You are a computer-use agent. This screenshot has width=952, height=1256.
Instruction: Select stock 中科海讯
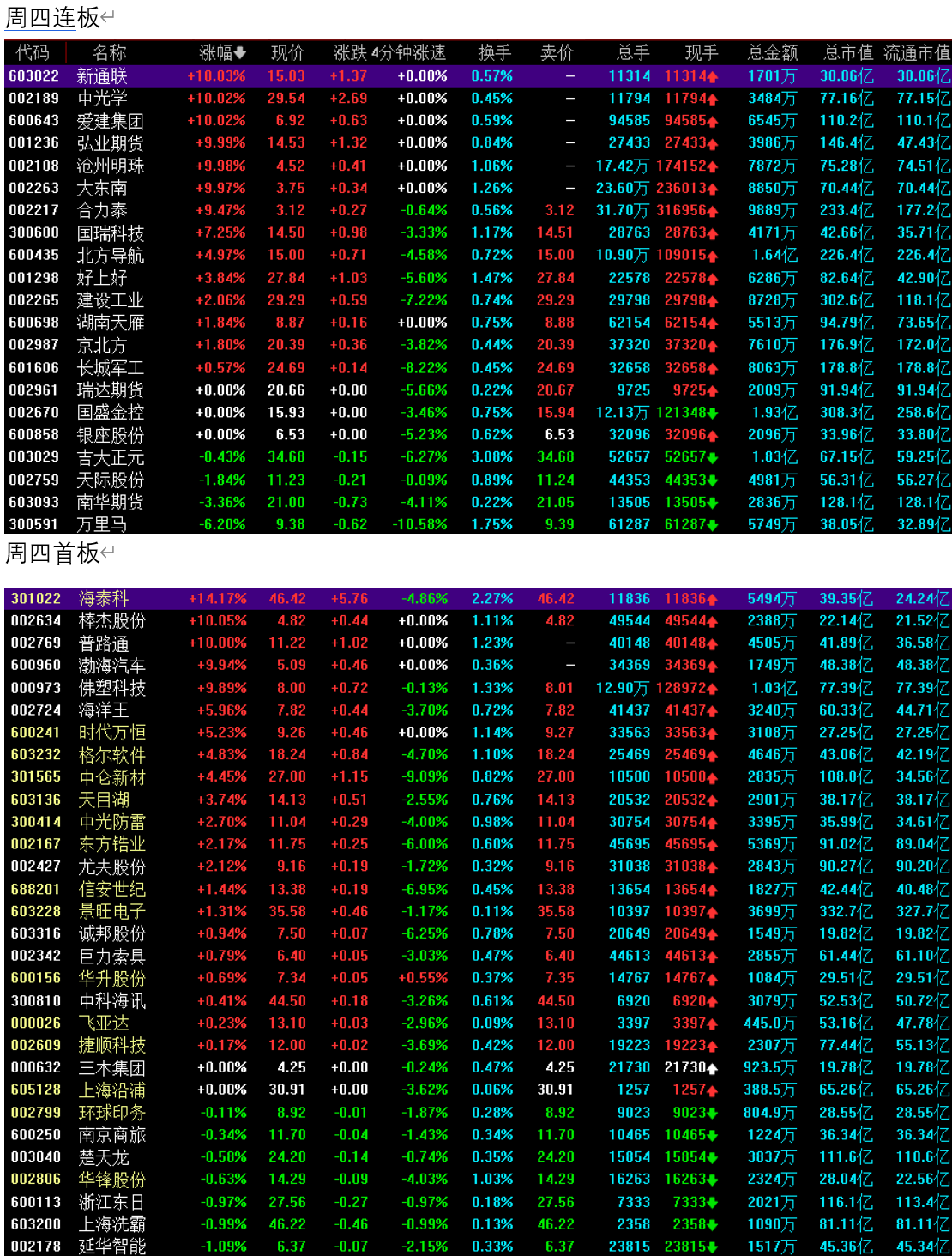111,1002
